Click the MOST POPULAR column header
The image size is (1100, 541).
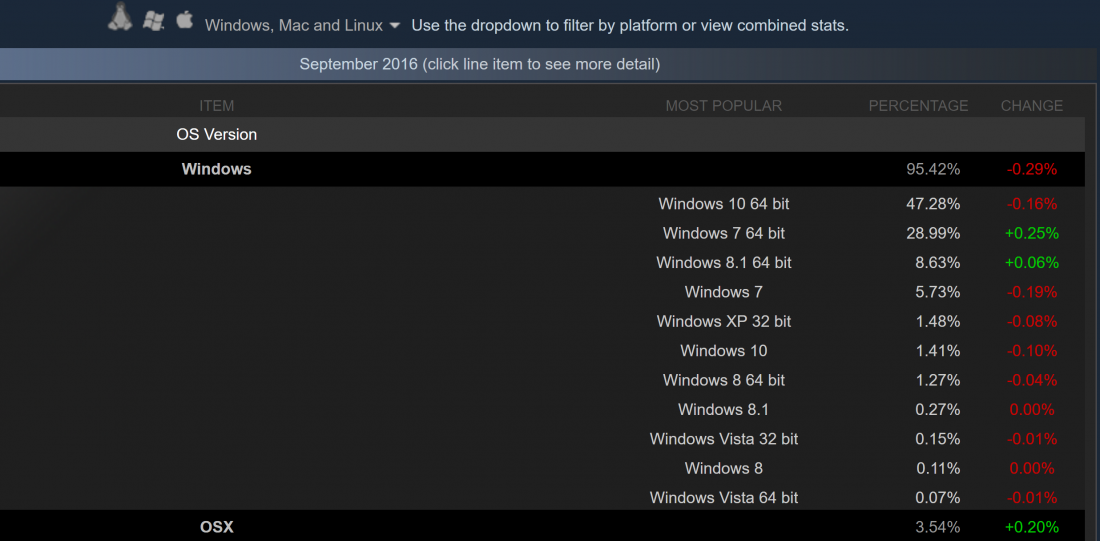pos(723,106)
